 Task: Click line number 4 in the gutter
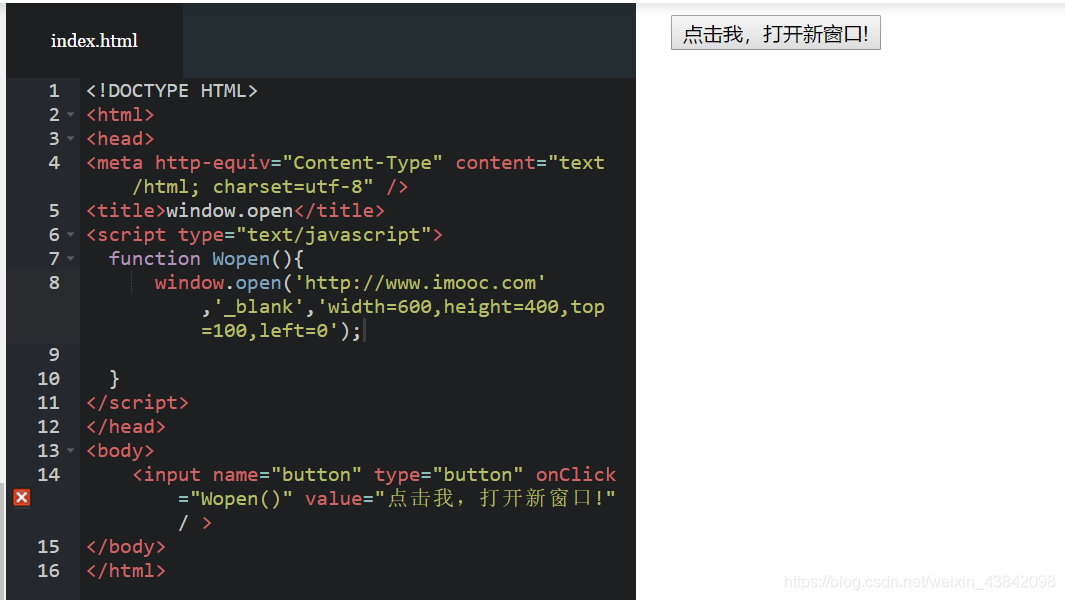(54, 163)
